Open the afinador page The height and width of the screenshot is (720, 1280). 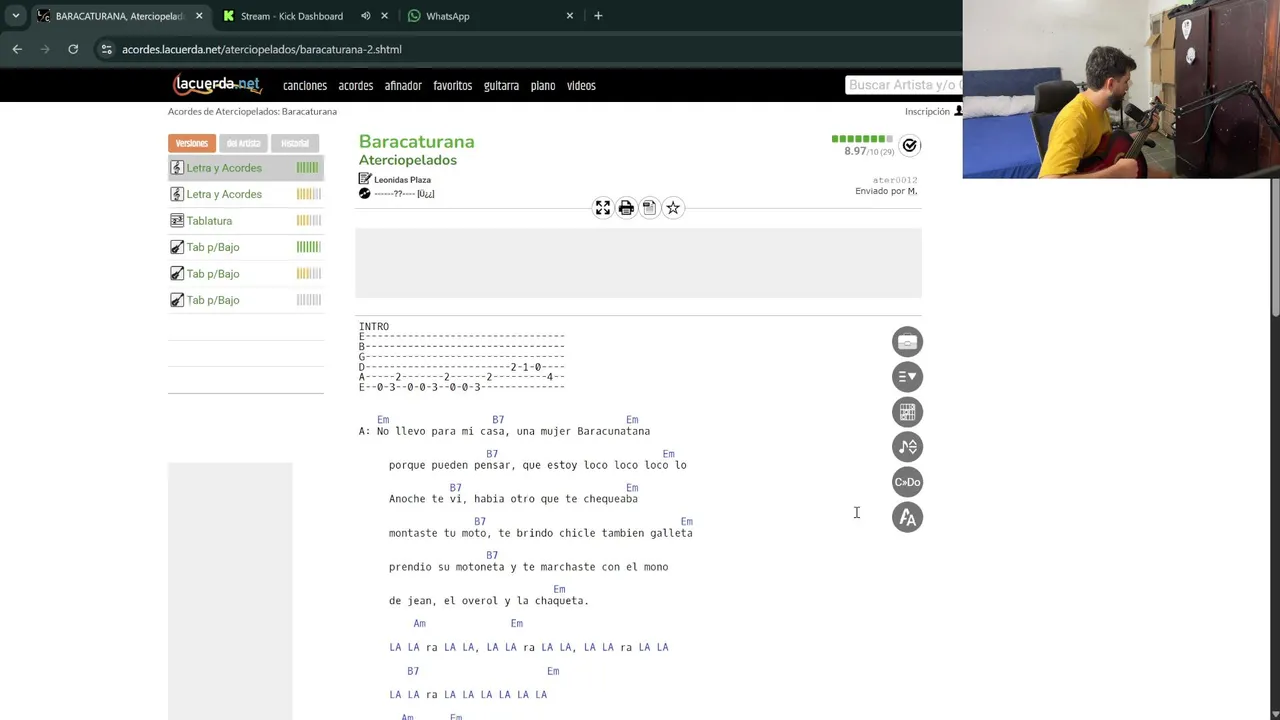coord(403,86)
